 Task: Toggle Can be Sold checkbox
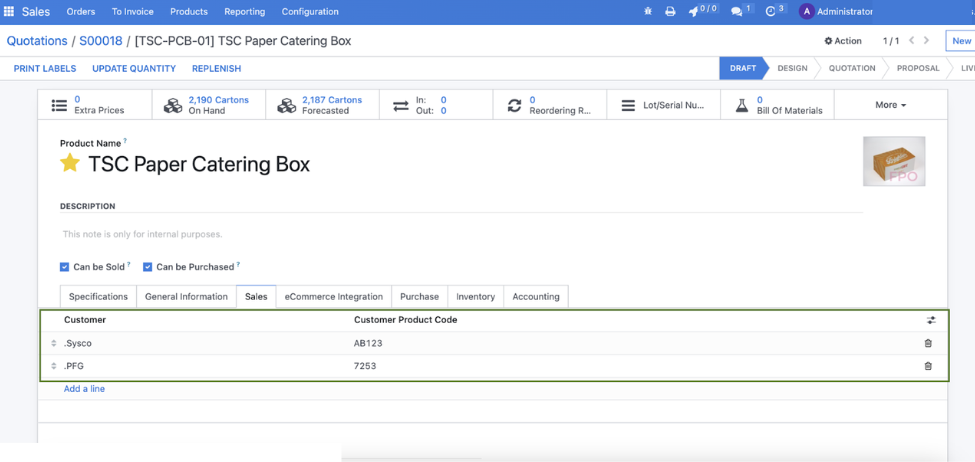[64, 267]
